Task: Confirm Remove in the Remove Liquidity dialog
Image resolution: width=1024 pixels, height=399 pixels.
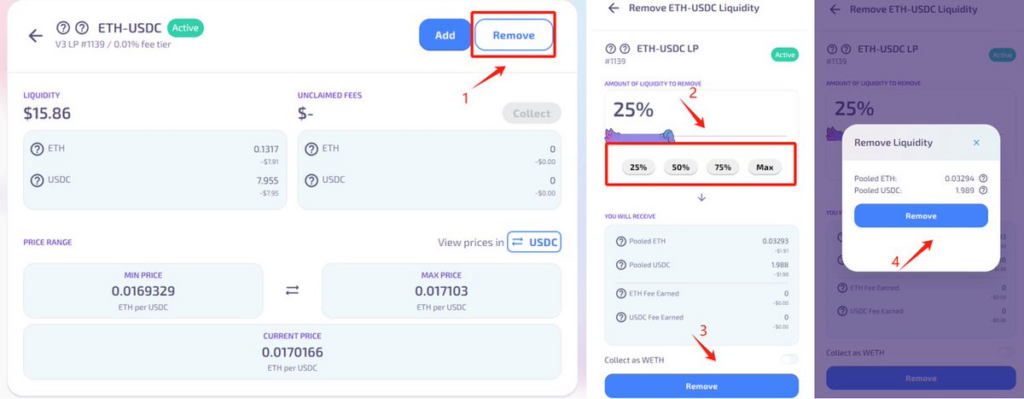Action: (x=921, y=215)
